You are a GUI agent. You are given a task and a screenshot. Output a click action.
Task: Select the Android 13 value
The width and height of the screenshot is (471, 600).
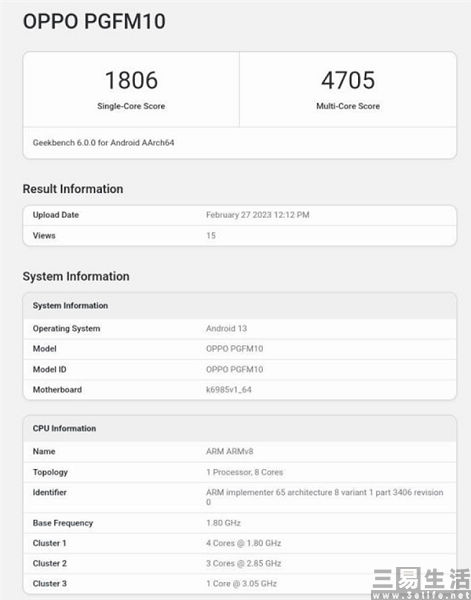227,329
